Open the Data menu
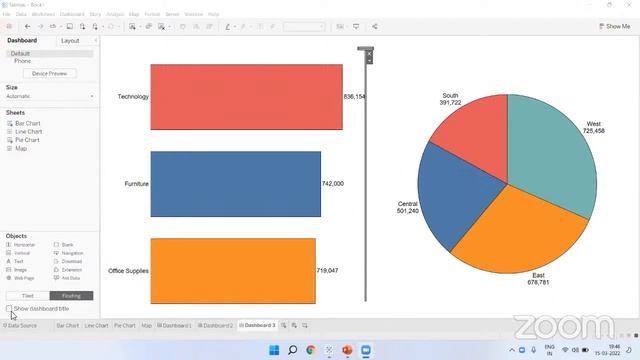 click(21, 14)
